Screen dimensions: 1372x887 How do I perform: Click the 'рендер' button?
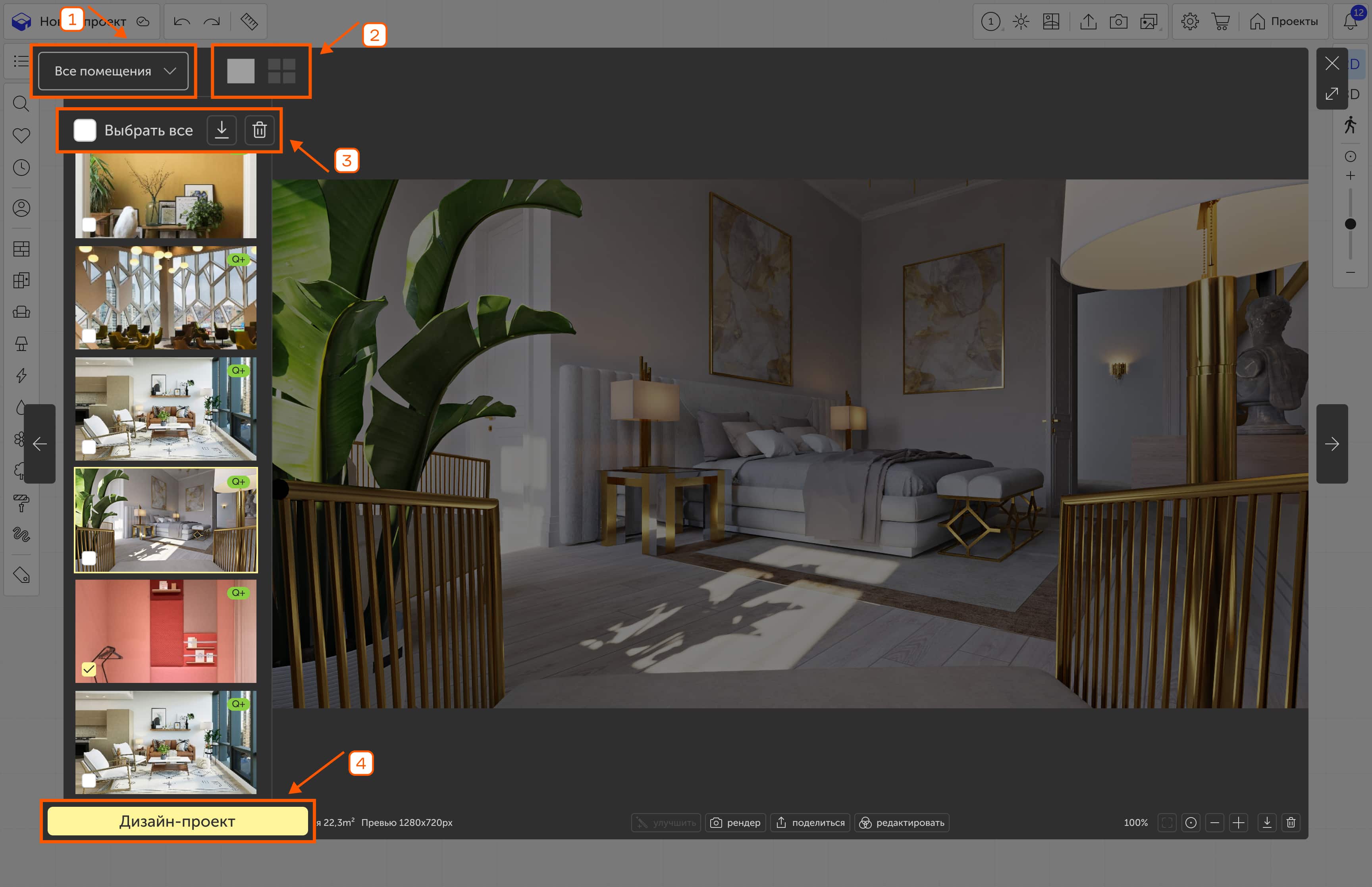tap(735, 823)
